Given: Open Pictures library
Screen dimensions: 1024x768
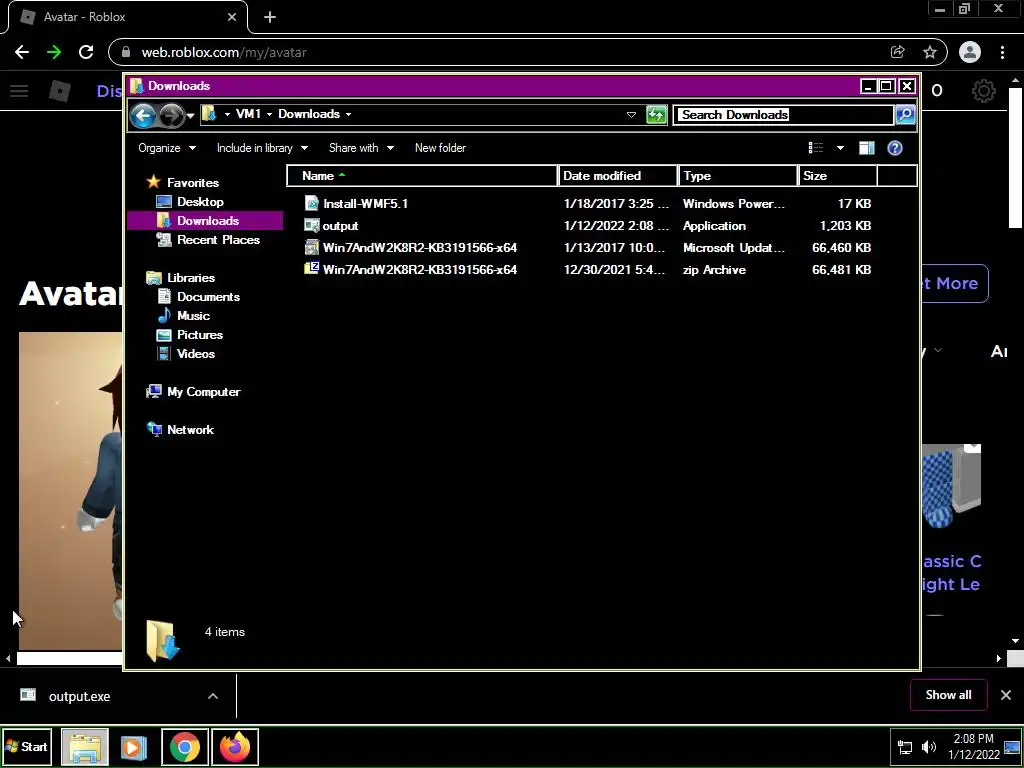Looking at the screenshot, I should (x=200, y=335).
